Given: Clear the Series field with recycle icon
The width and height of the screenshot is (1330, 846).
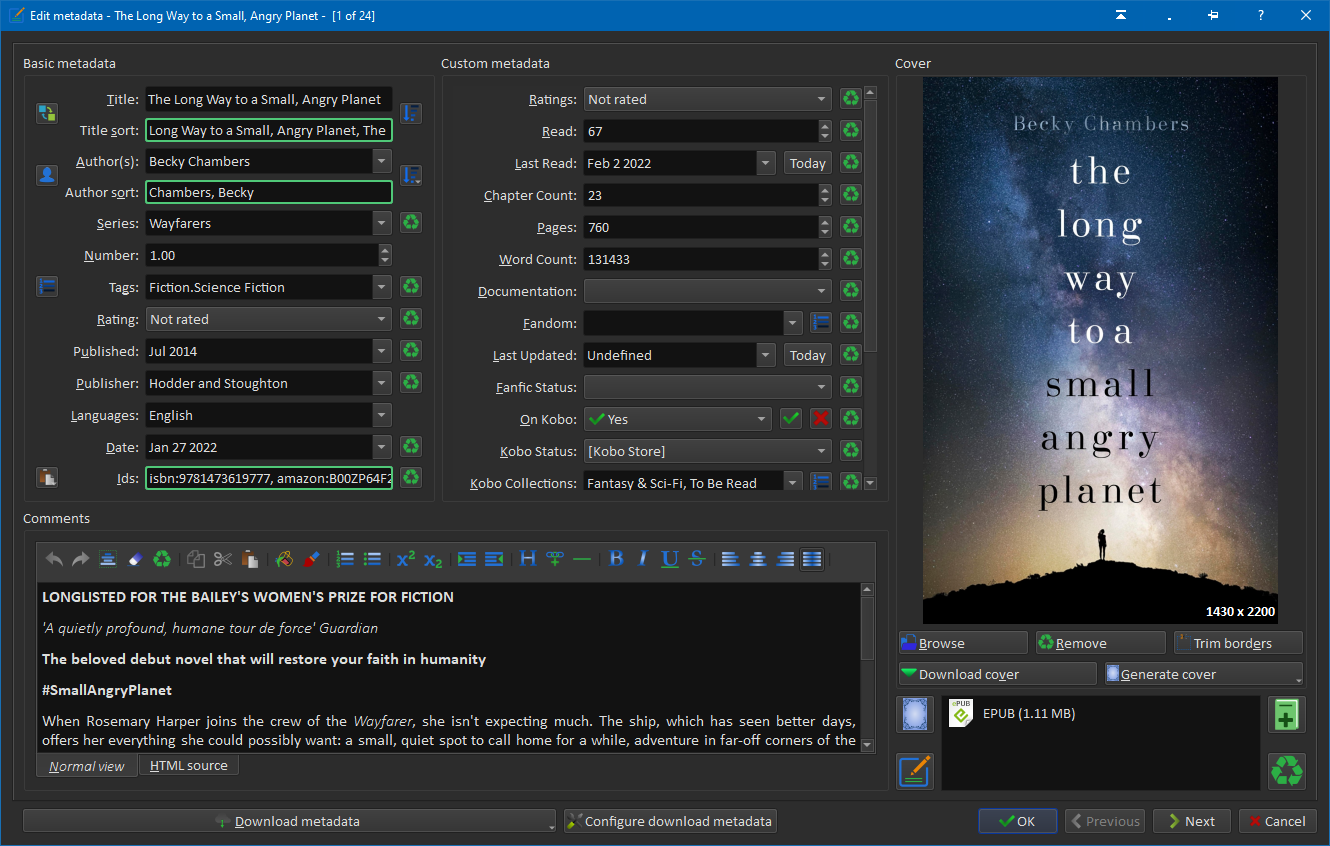Looking at the screenshot, I should 410,223.
